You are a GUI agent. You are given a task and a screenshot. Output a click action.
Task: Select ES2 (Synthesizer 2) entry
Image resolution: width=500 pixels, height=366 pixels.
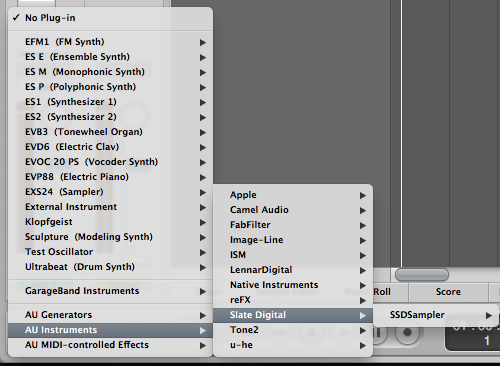coord(110,117)
